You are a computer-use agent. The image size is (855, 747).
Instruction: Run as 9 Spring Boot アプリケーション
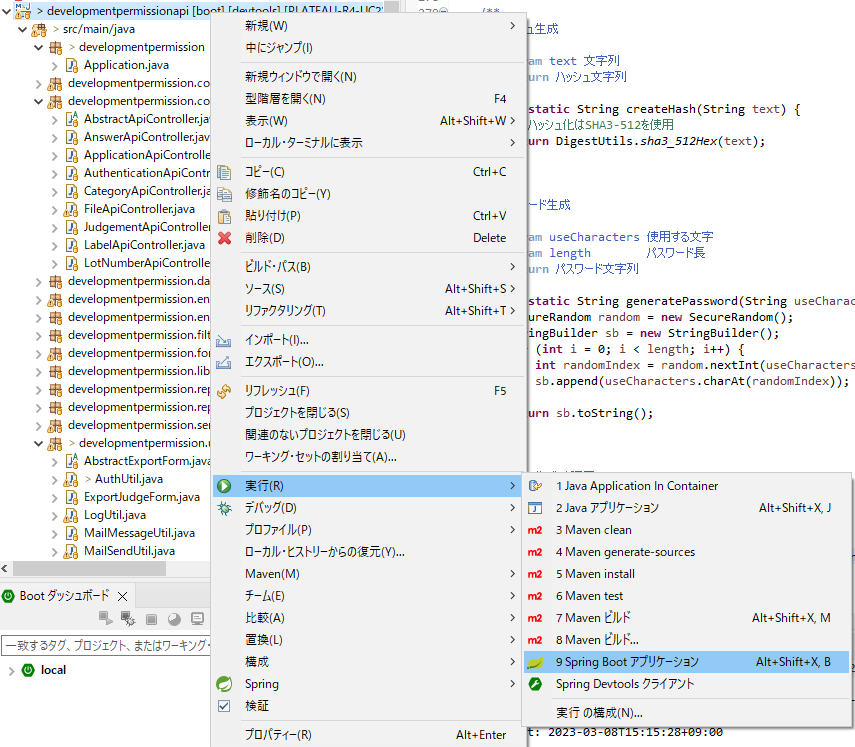(x=627, y=662)
